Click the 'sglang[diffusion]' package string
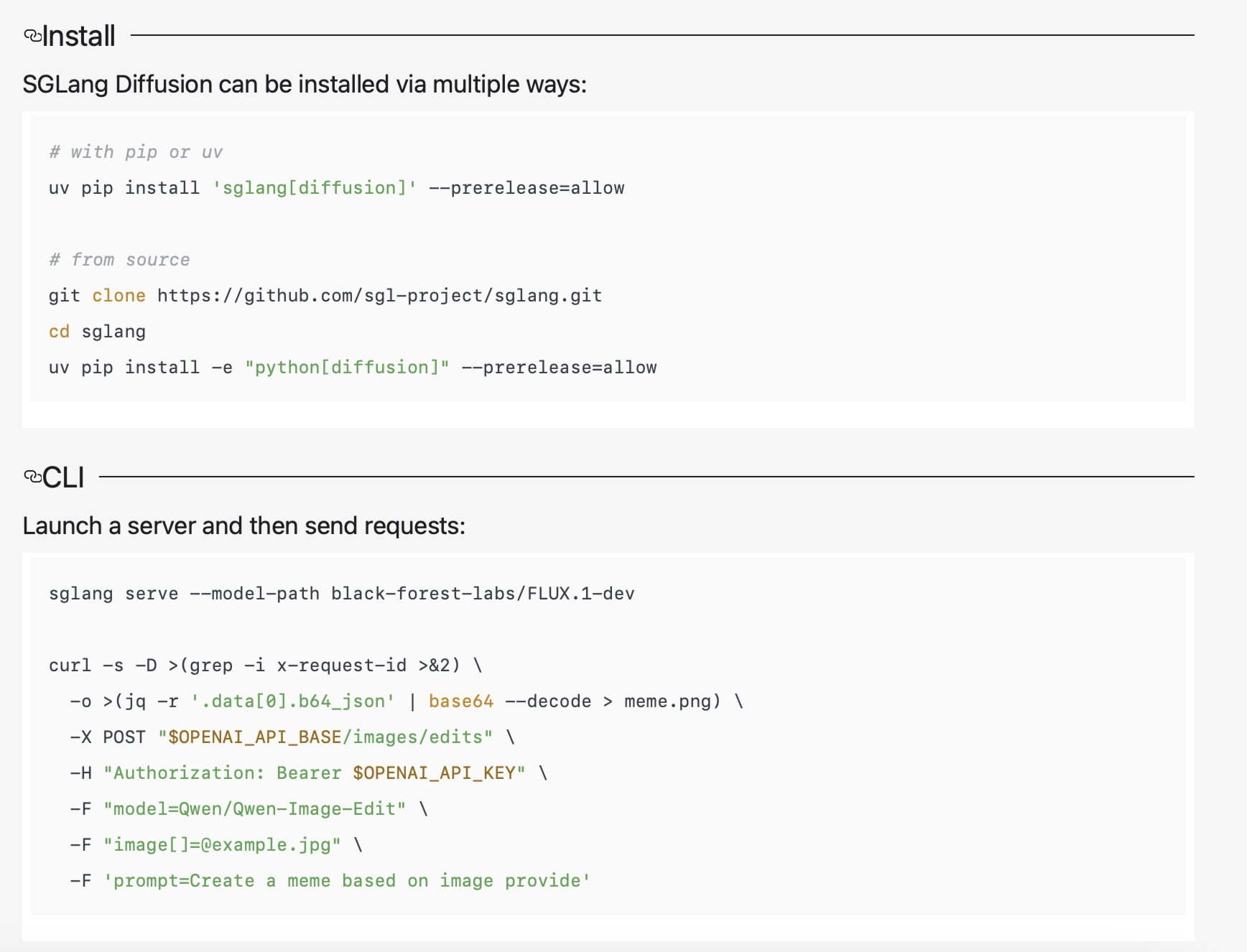Image resolution: width=1247 pixels, height=952 pixels. pyautogui.click(x=315, y=188)
